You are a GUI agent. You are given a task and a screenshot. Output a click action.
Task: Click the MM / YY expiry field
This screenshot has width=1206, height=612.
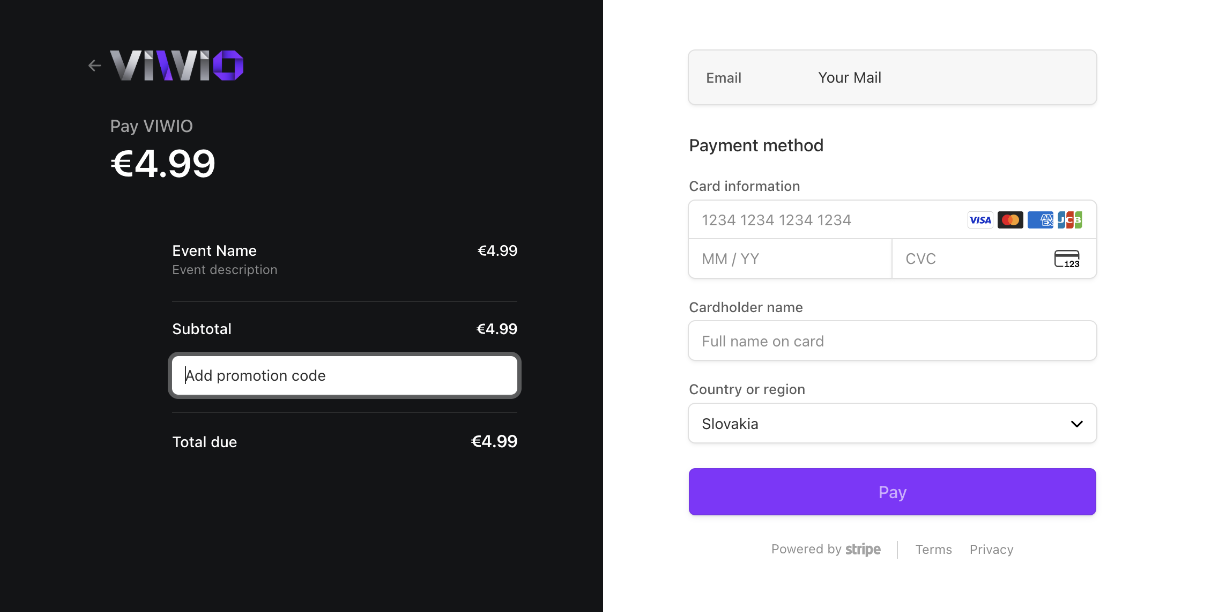(790, 258)
